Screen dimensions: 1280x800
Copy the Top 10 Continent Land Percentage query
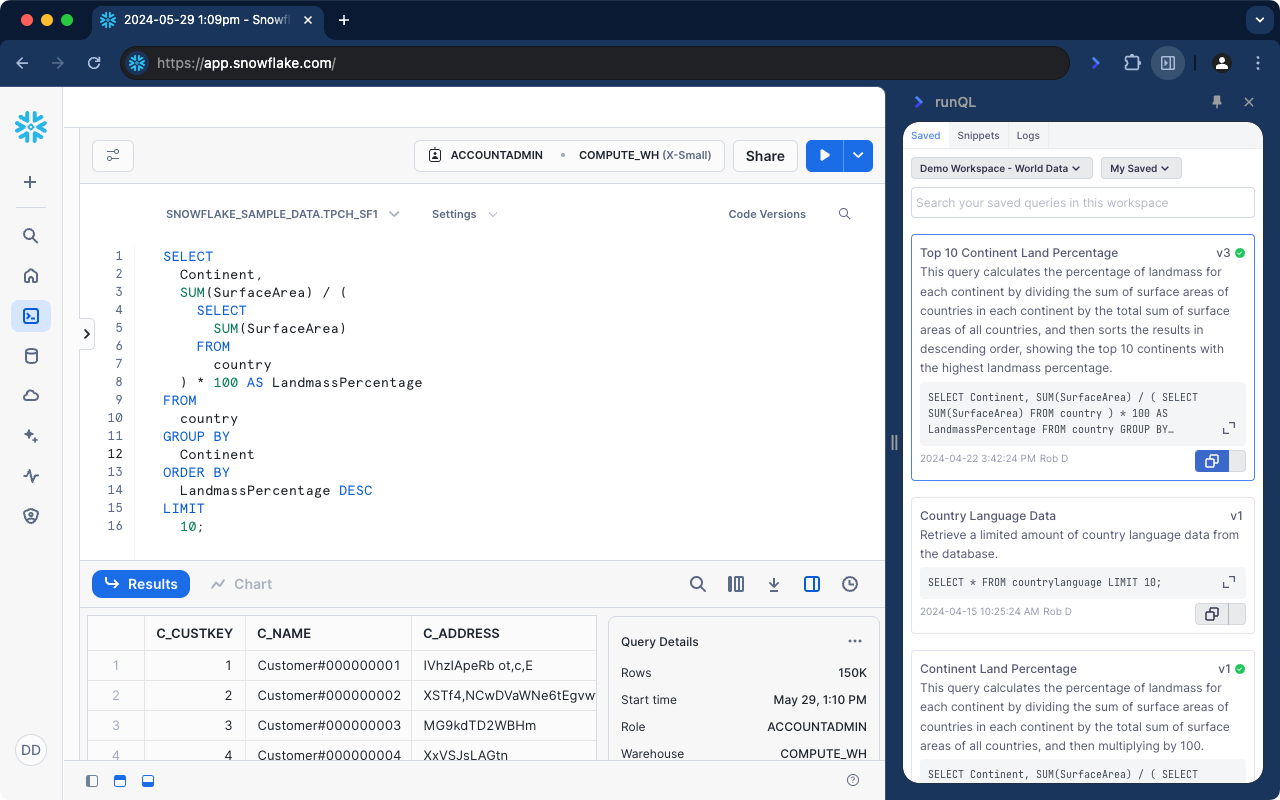click(x=1211, y=461)
